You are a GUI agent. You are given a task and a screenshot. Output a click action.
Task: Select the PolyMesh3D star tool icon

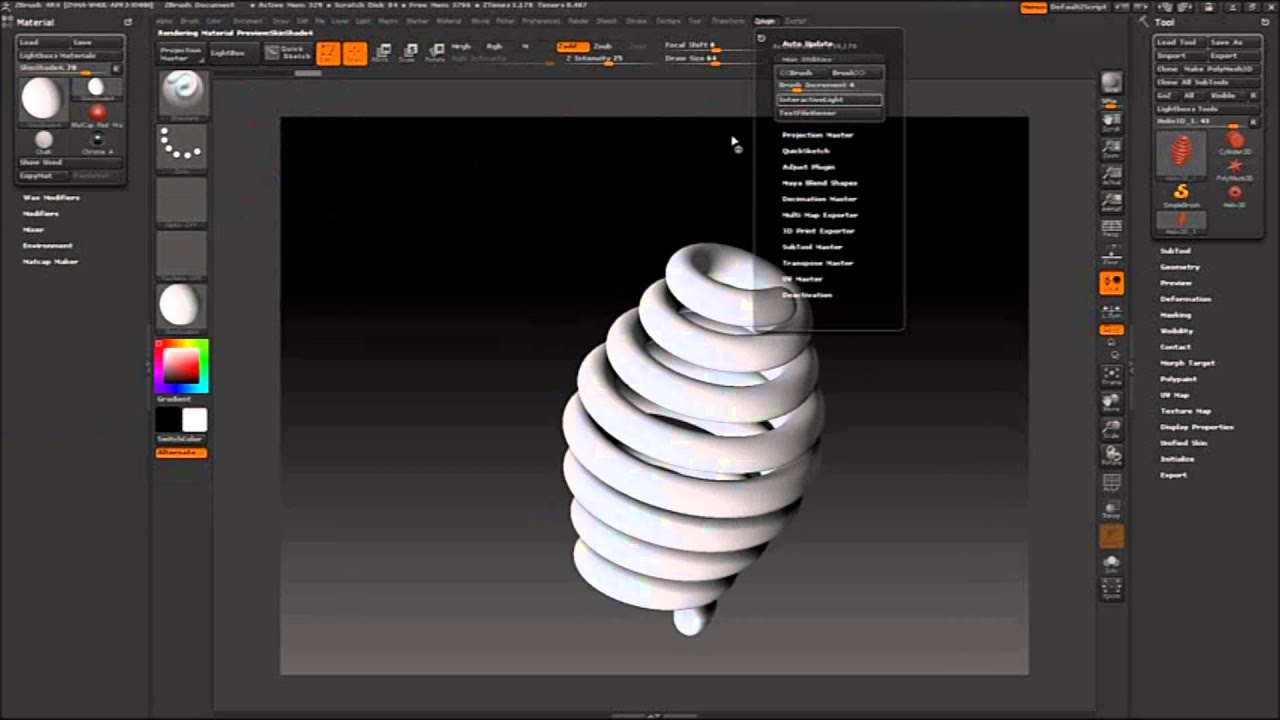coord(1235,168)
